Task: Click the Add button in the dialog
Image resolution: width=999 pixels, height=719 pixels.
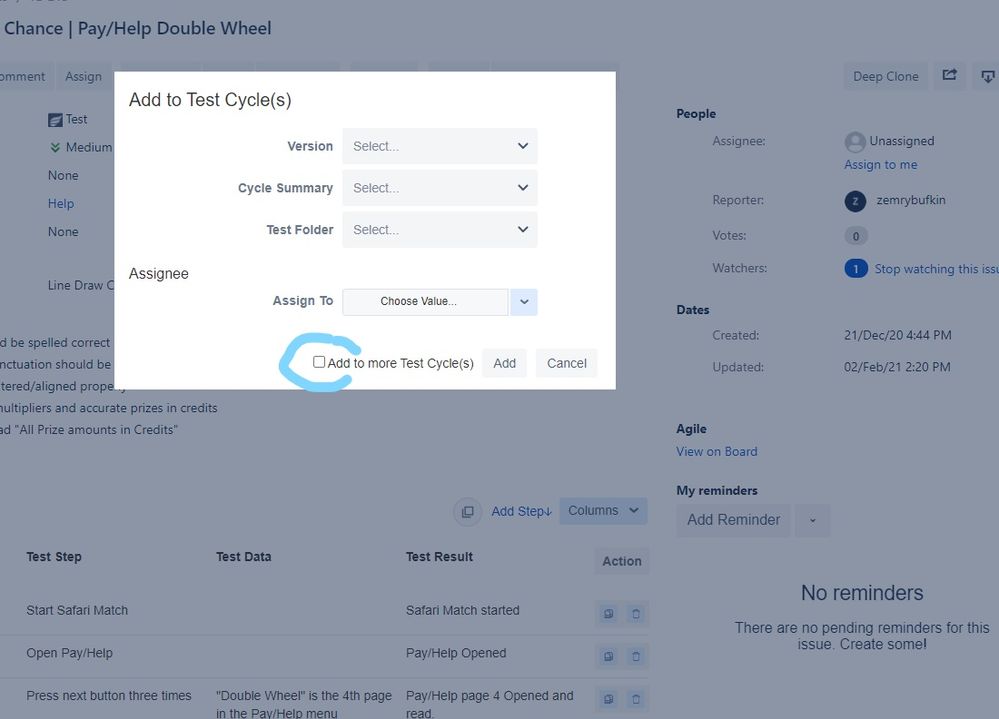Action: tap(505, 363)
